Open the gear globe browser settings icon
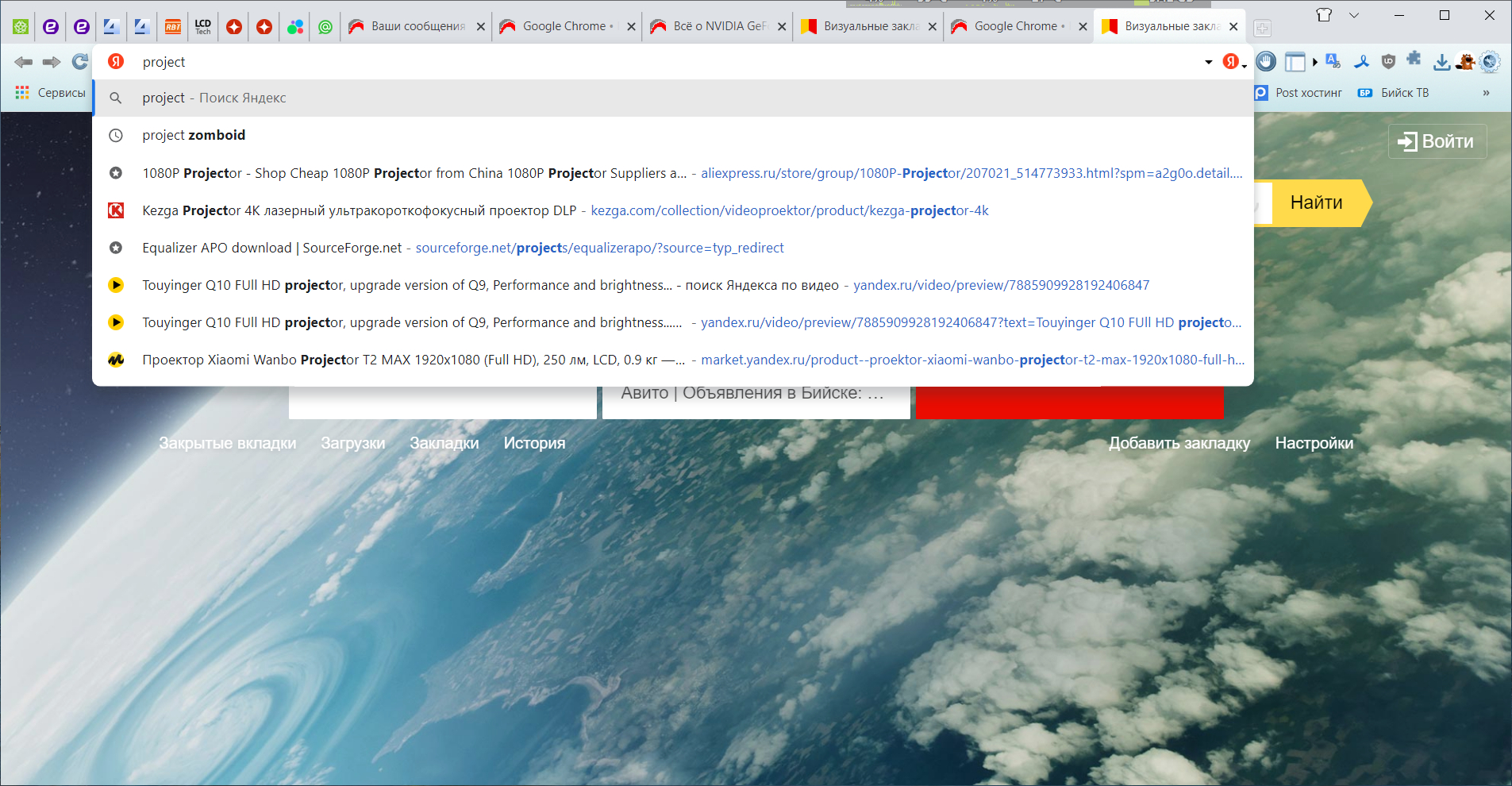Image resolution: width=1512 pixels, height=786 pixels. tap(1490, 61)
